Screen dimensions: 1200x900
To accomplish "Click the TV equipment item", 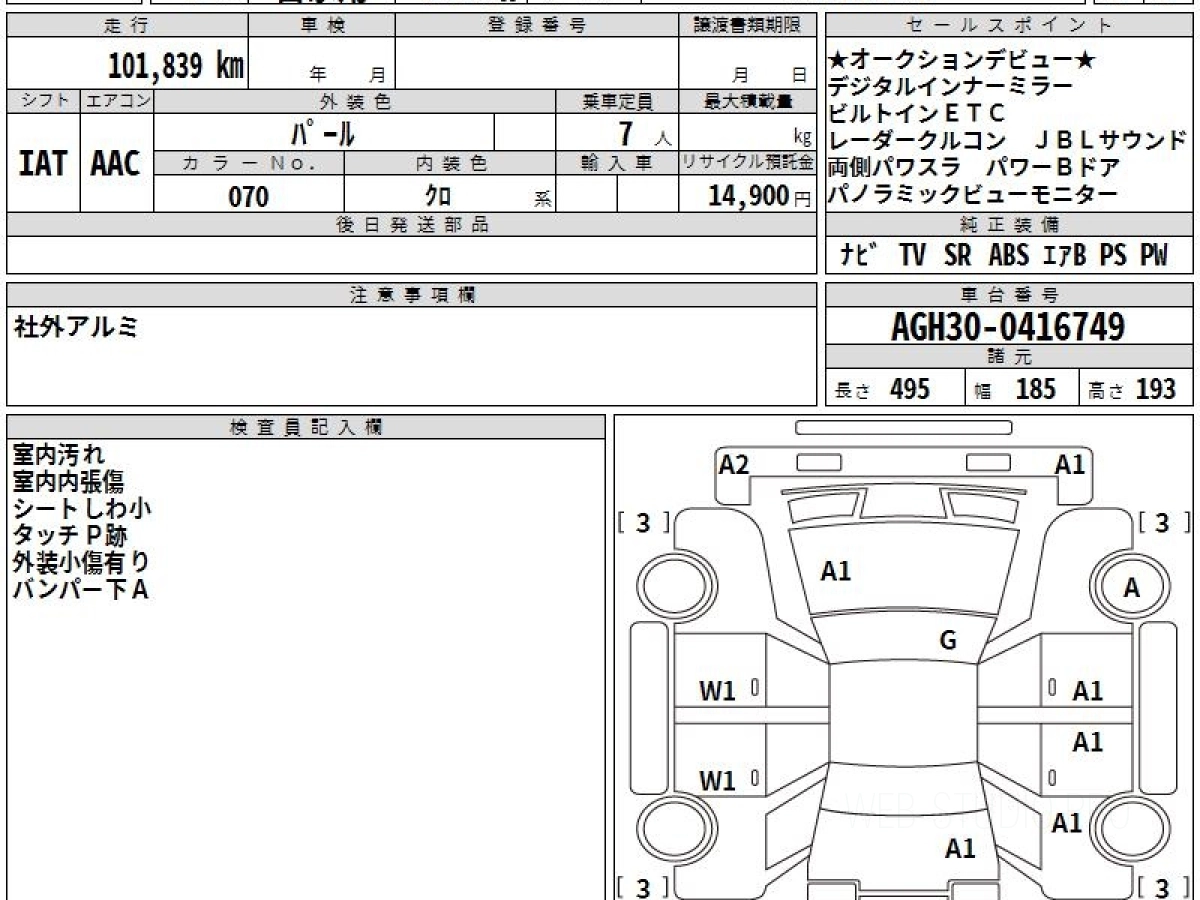I will pyautogui.click(x=912, y=256).
